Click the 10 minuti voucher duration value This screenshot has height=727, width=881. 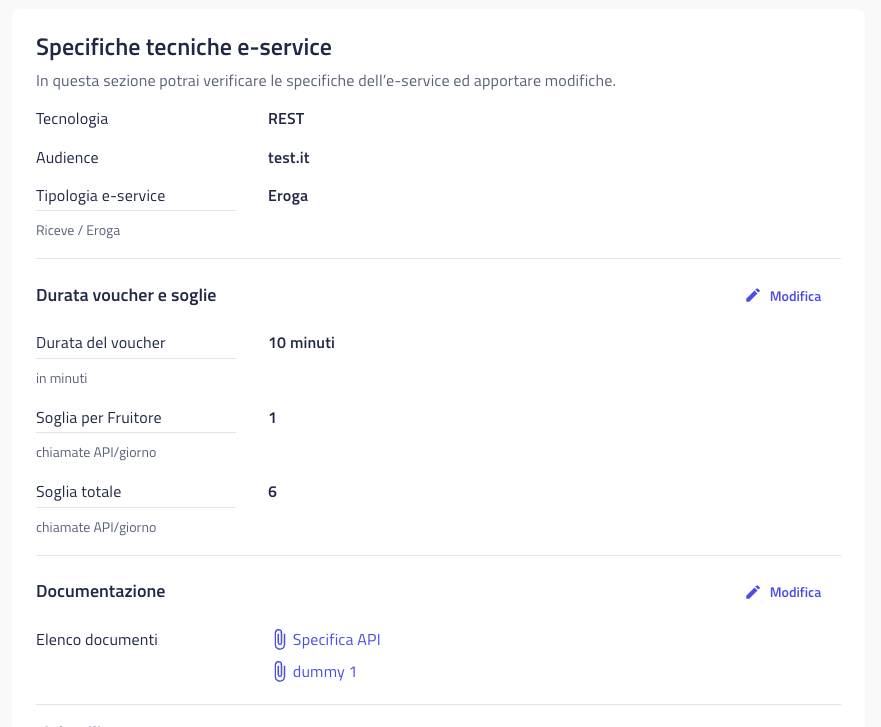click(302, 343)
